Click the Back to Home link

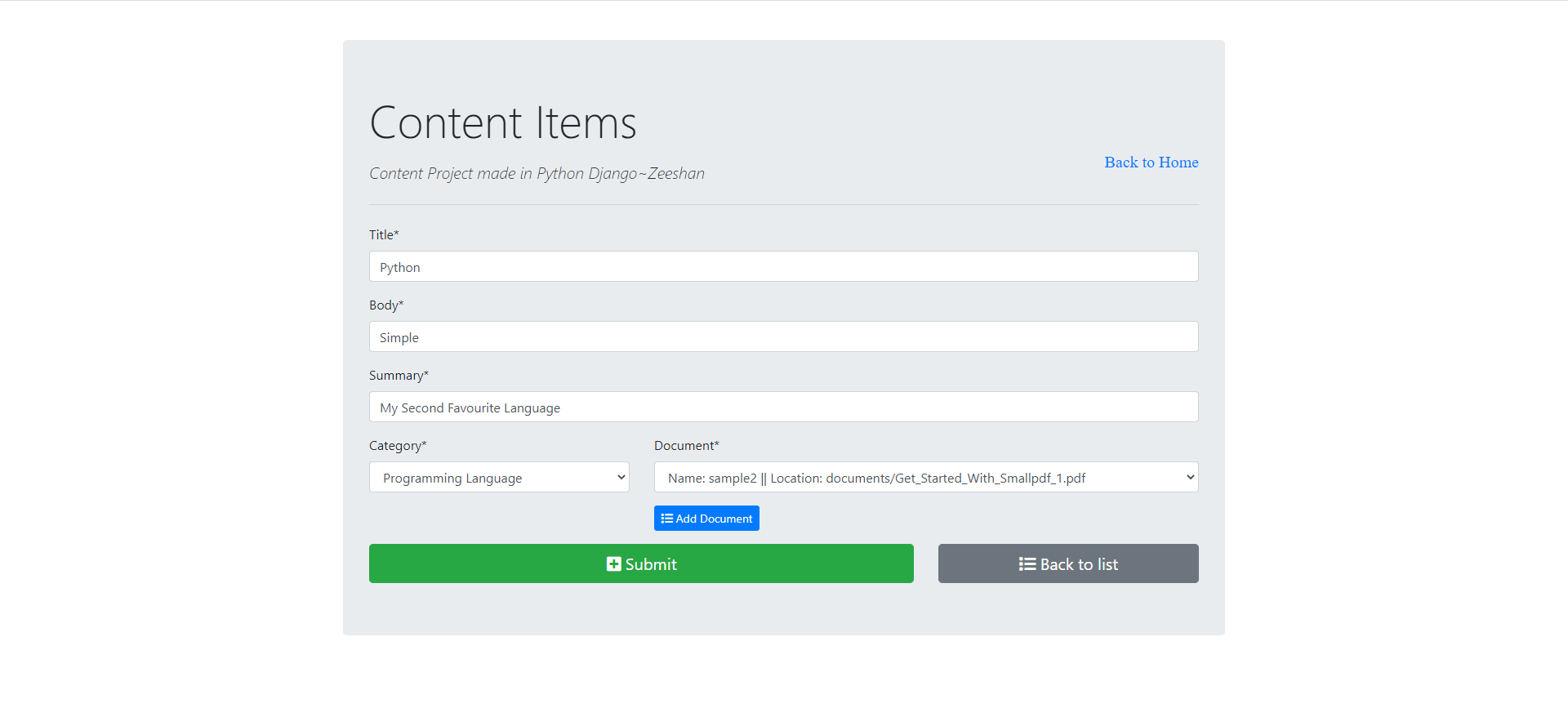click(1151, 163)
